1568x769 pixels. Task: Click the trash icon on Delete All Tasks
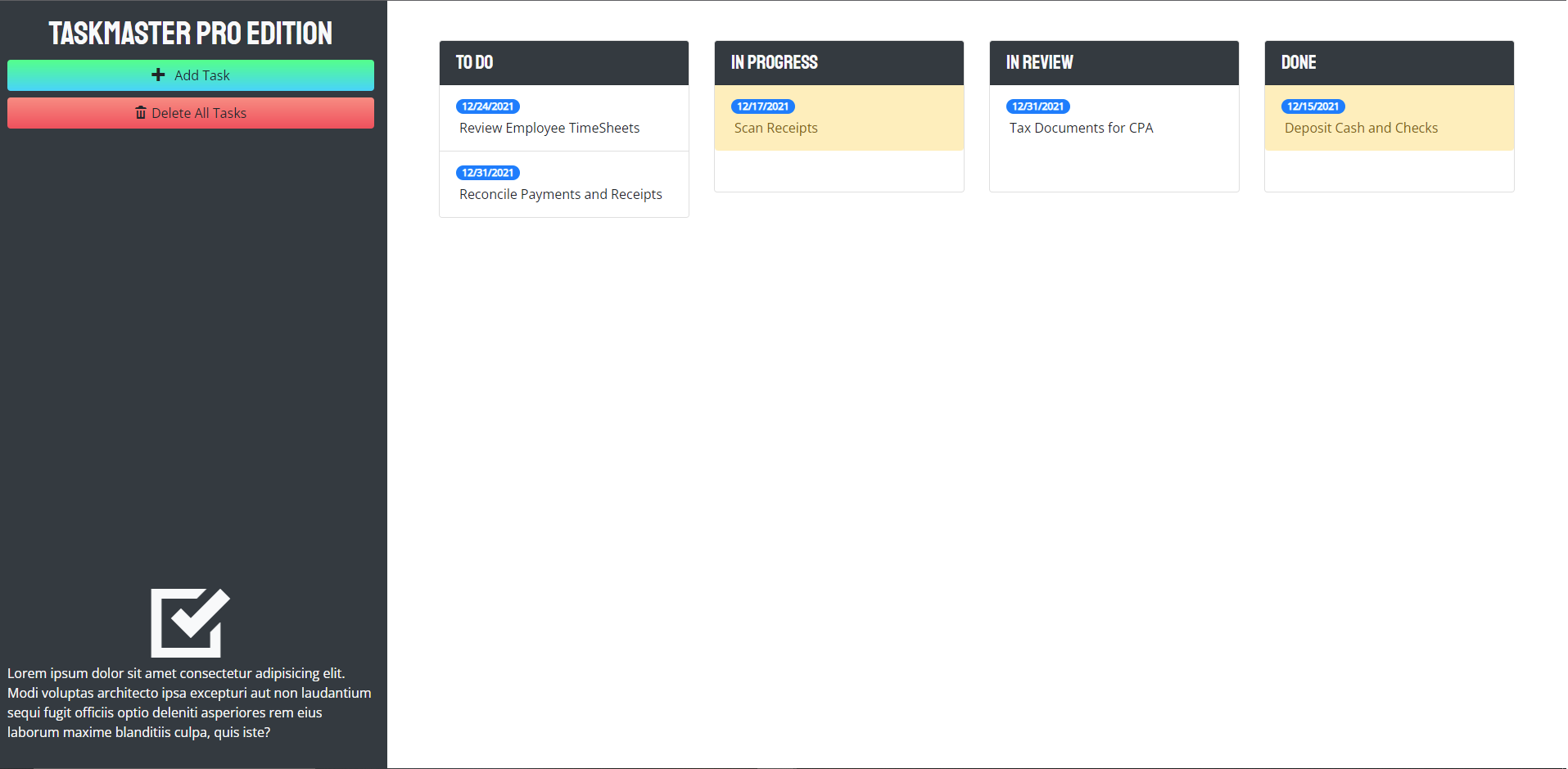click(140, 112)
